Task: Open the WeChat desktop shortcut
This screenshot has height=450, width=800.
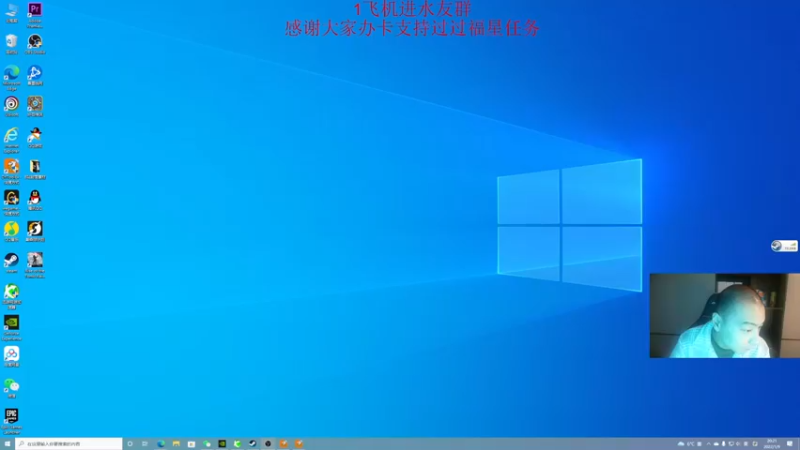Action: click(11, 387)
